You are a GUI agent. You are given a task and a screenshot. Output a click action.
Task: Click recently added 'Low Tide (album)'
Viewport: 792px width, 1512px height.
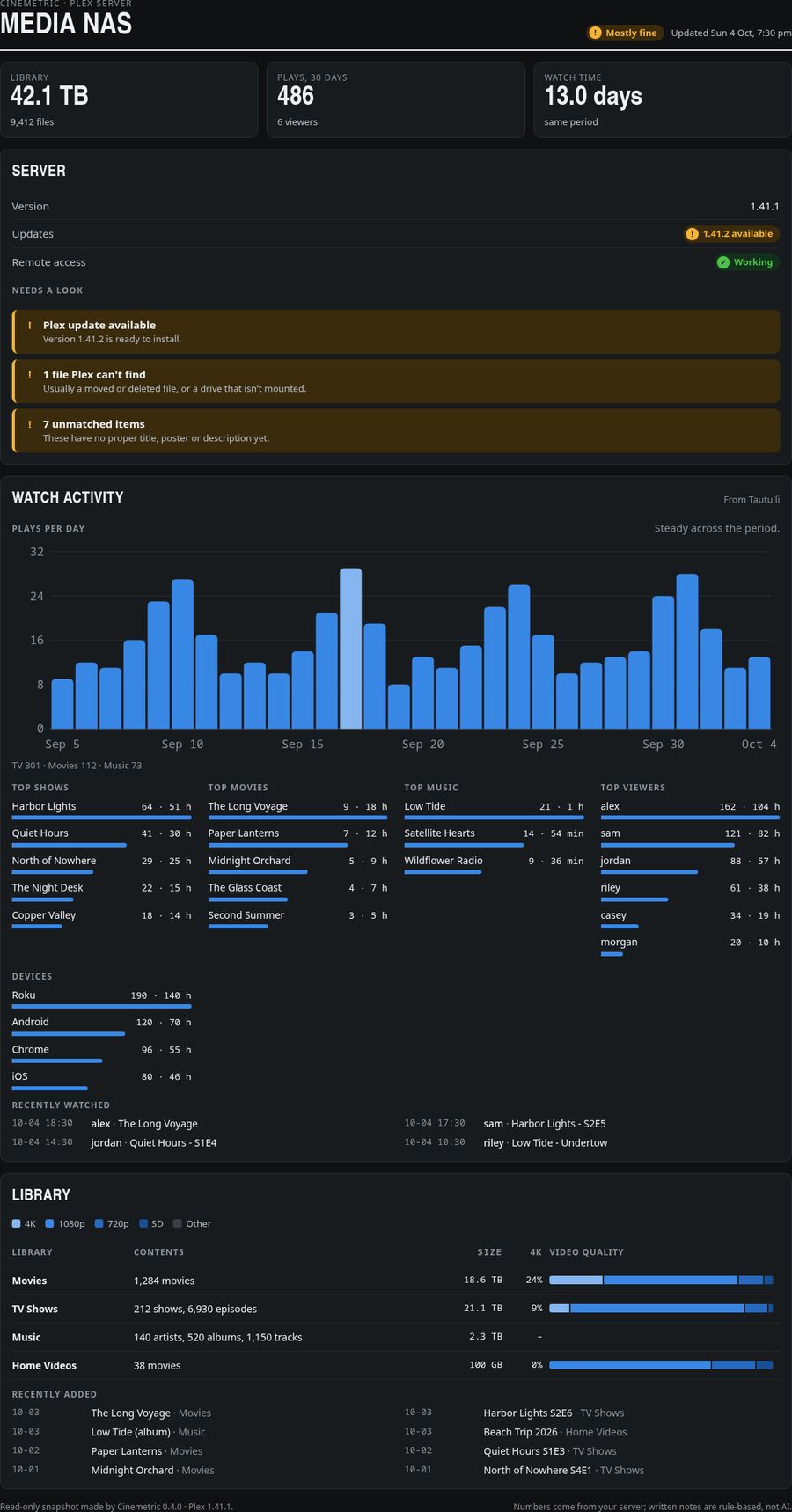(x=131, y=1432)
